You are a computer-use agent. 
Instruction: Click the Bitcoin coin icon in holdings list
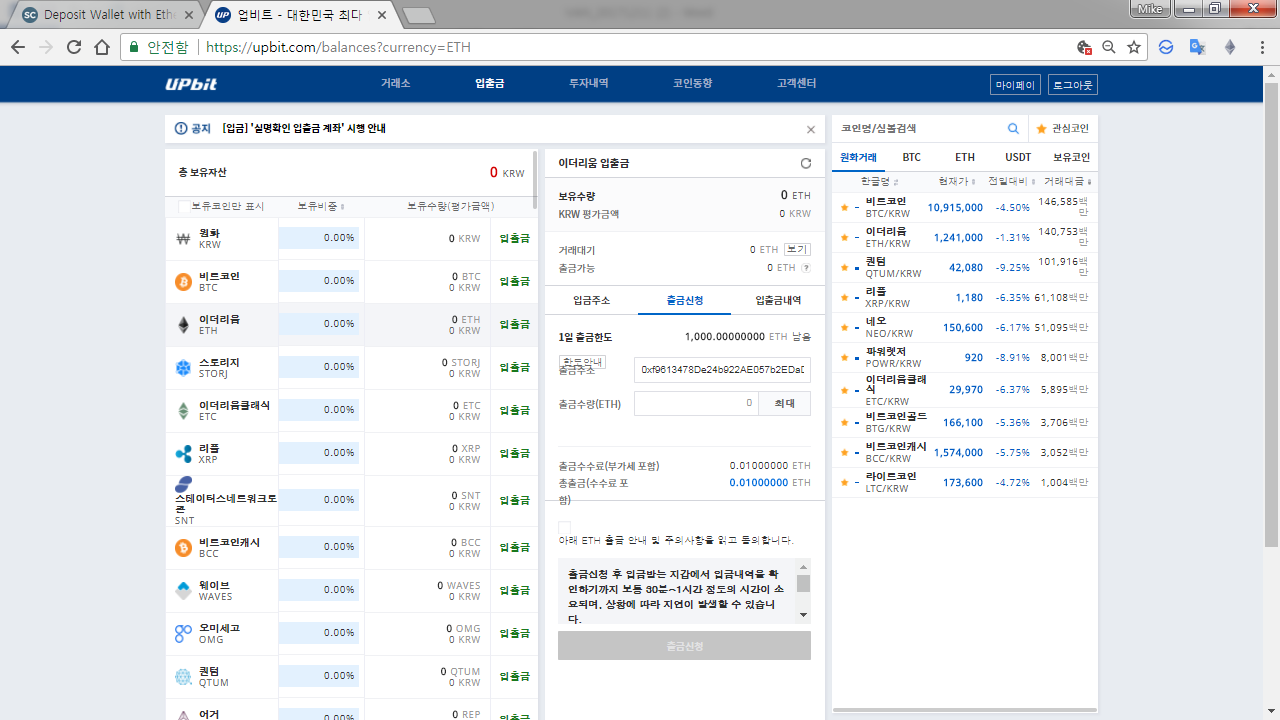[x=183, y=282]
